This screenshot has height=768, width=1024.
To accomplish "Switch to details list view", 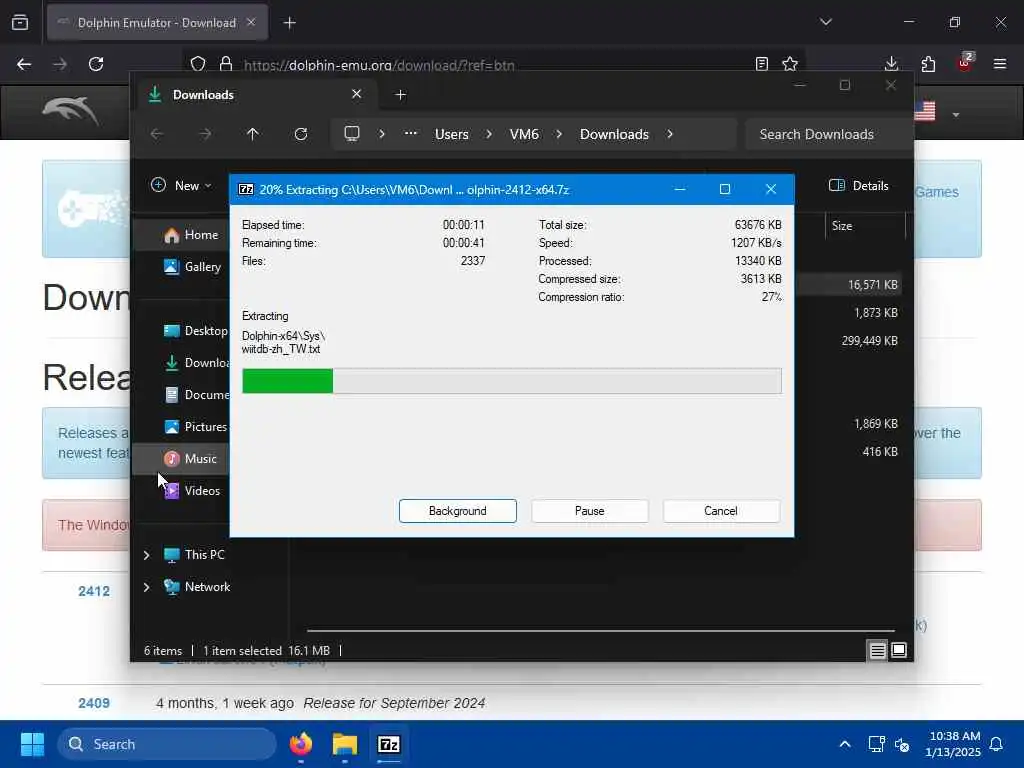I will (x=877, y=650).
